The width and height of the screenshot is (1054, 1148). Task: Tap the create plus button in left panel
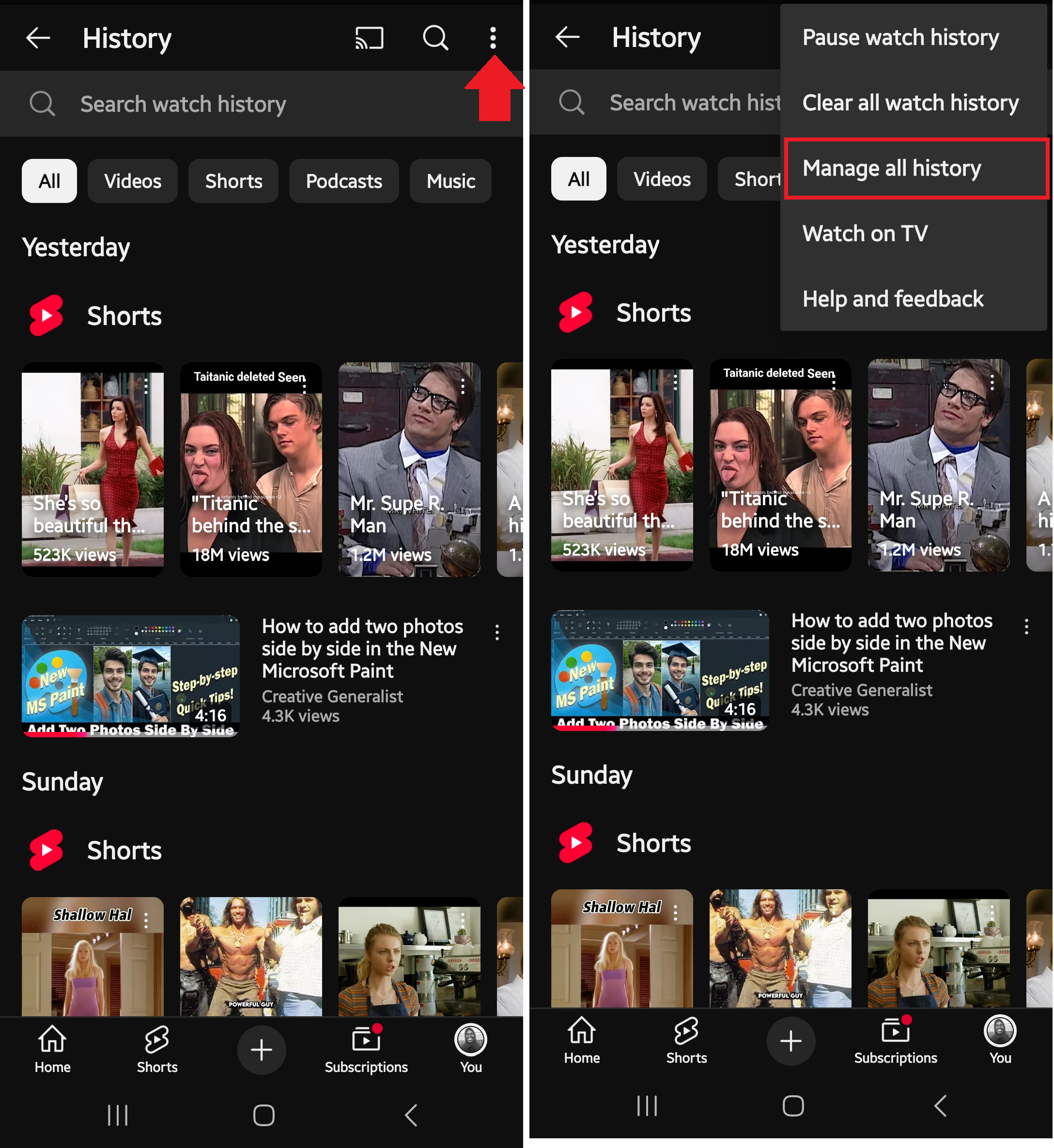tap(261, 1049)
